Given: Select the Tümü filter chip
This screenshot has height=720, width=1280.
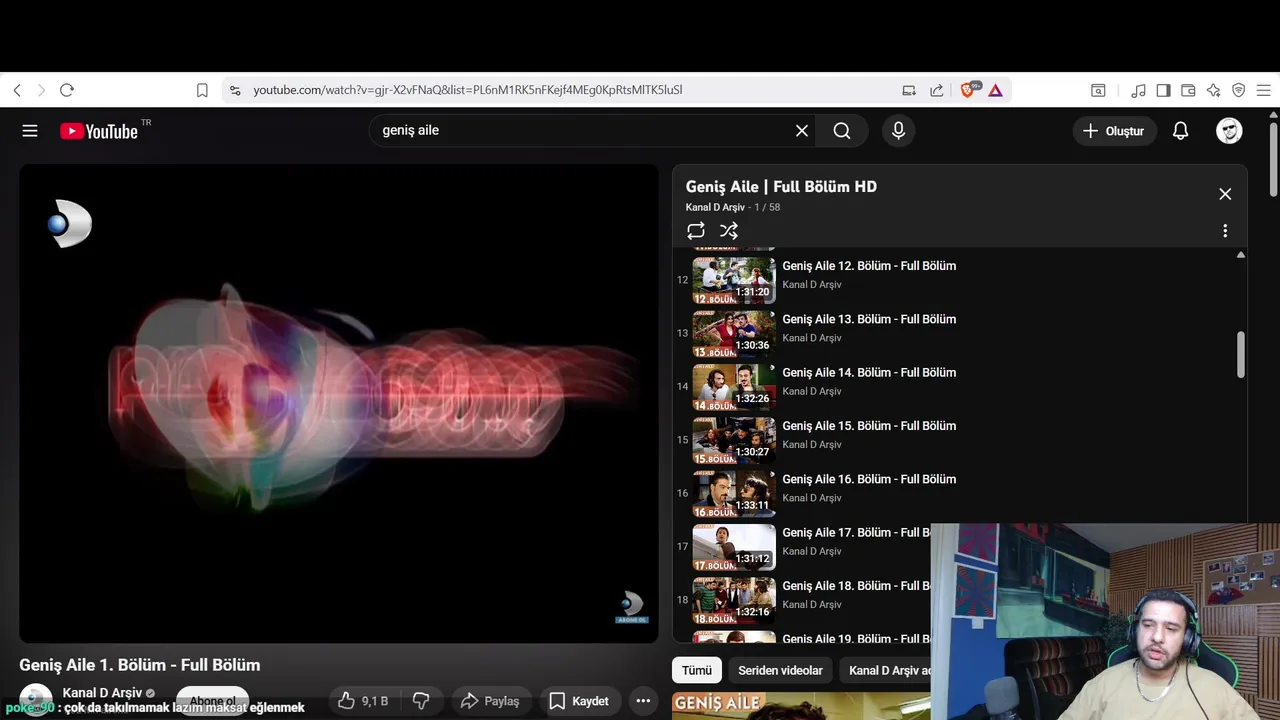Looking at the screenshot, I should (697, 670).
